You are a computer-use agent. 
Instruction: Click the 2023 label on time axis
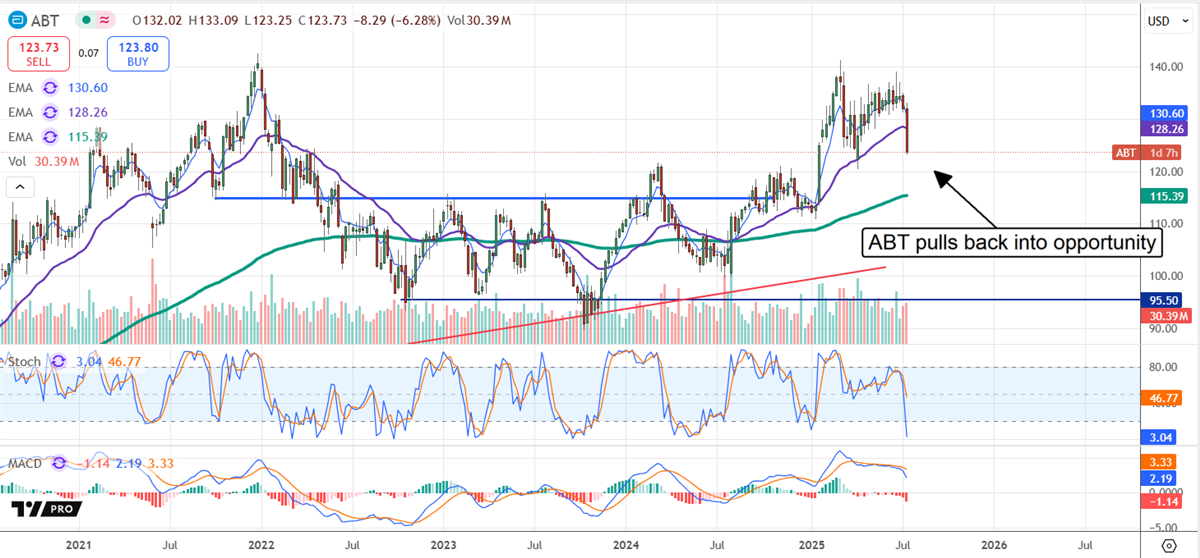[443, 546]
